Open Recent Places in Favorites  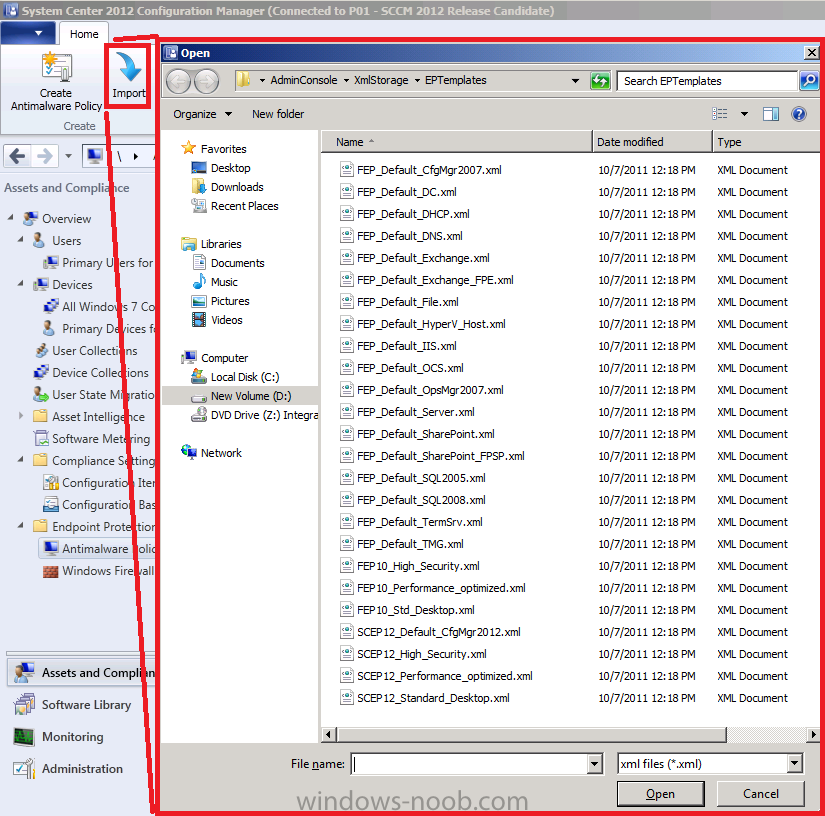244,206
